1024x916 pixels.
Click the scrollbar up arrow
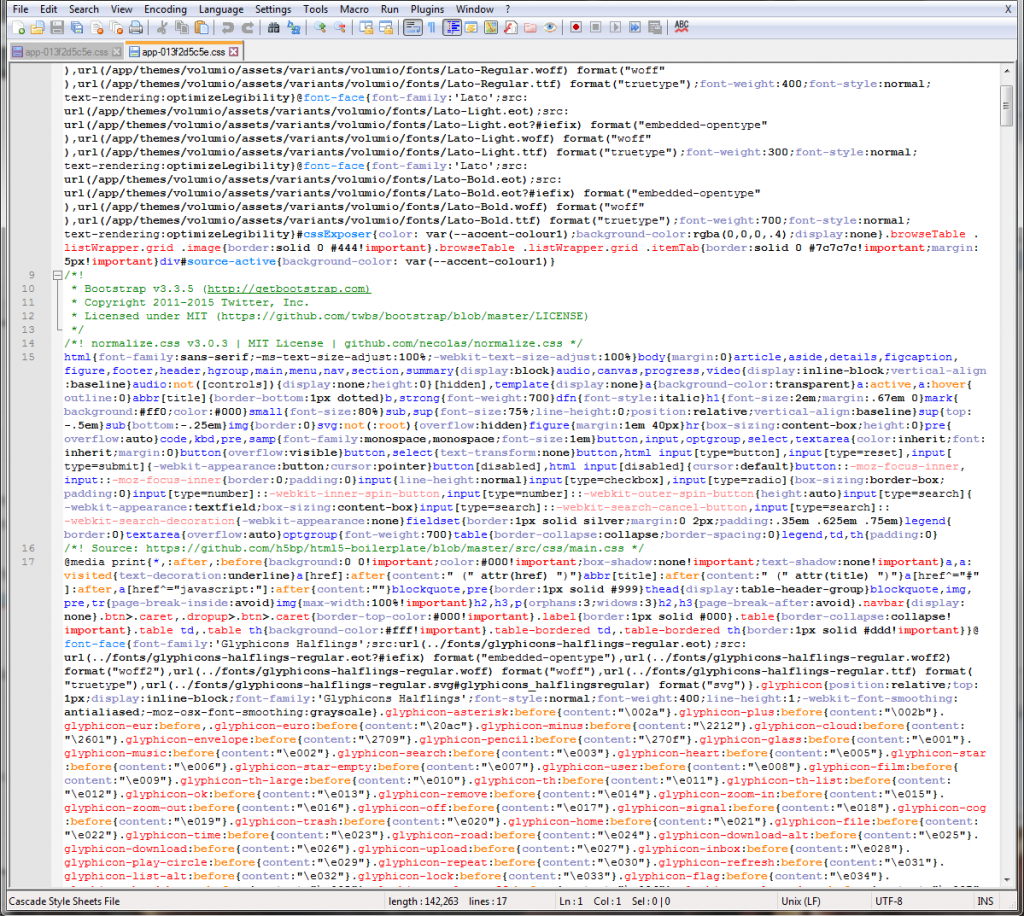pyautogui.click(x=1006, y=71)
